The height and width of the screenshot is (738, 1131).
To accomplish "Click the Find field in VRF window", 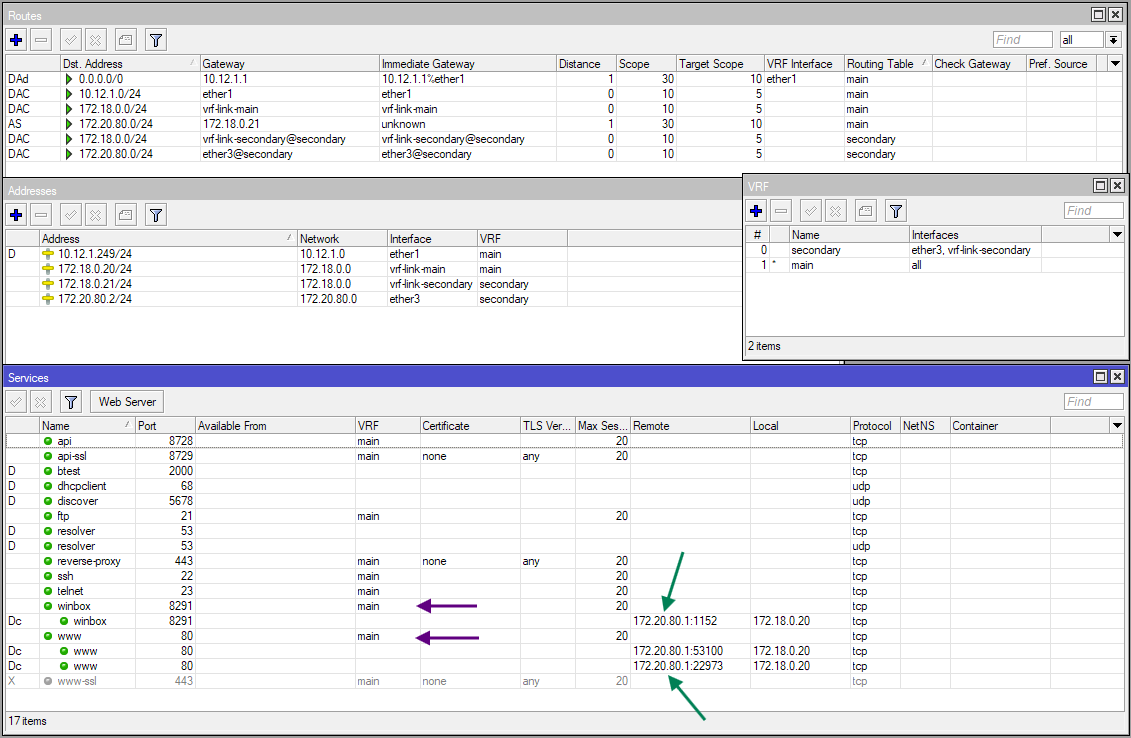I will [x=1093, y=211].
